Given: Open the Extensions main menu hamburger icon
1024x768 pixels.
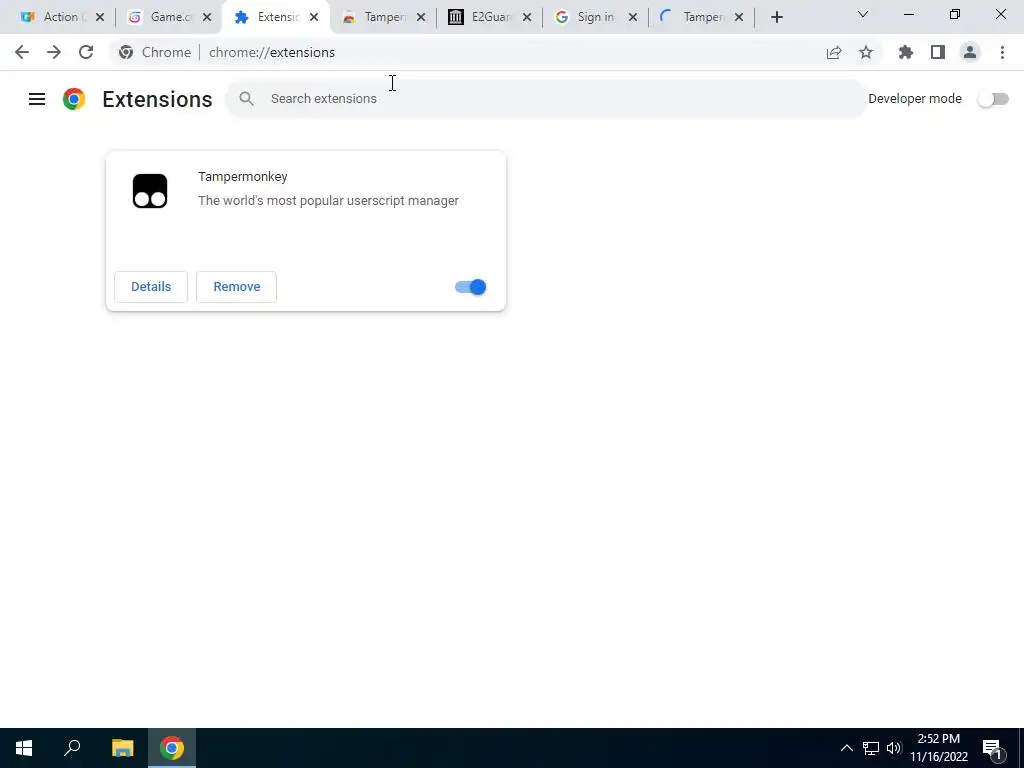Looking at the screenshot, I should tap(37, 99).
